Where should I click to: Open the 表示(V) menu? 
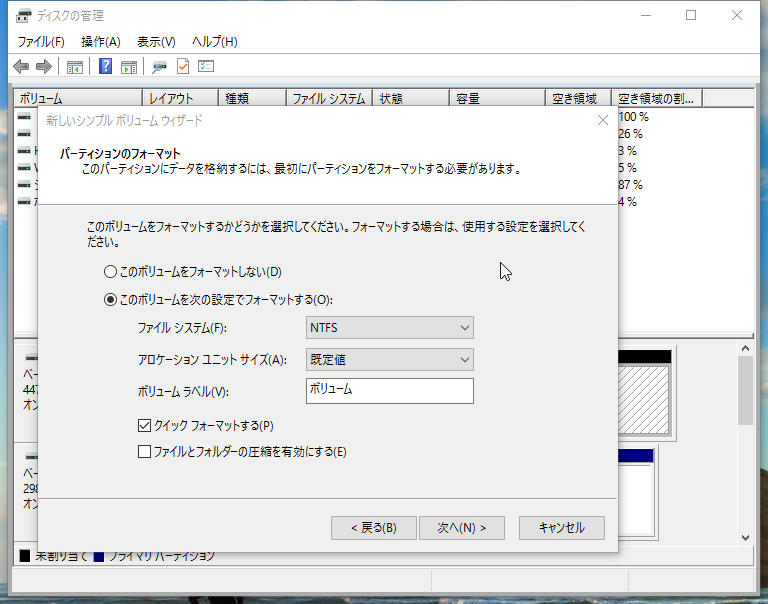click(x=156, y=42)
